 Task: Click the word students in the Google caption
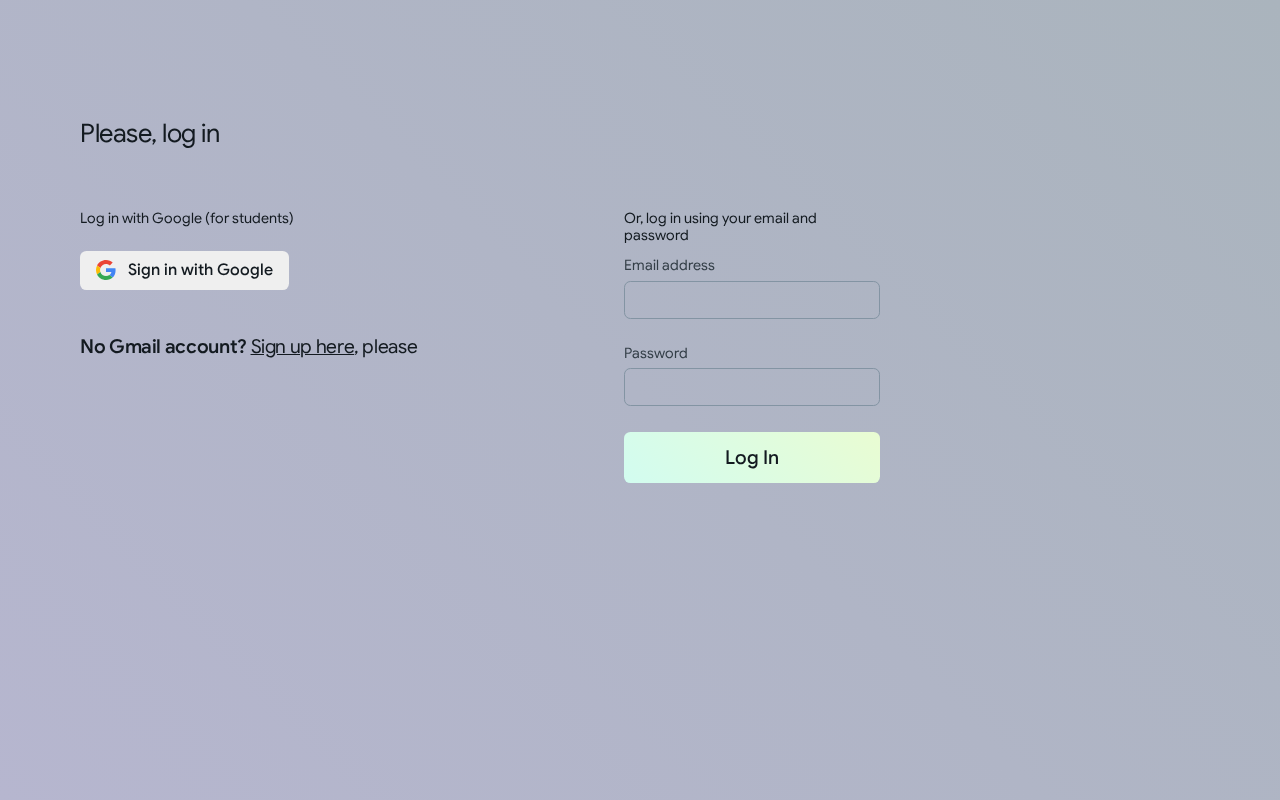coord(260,218)
